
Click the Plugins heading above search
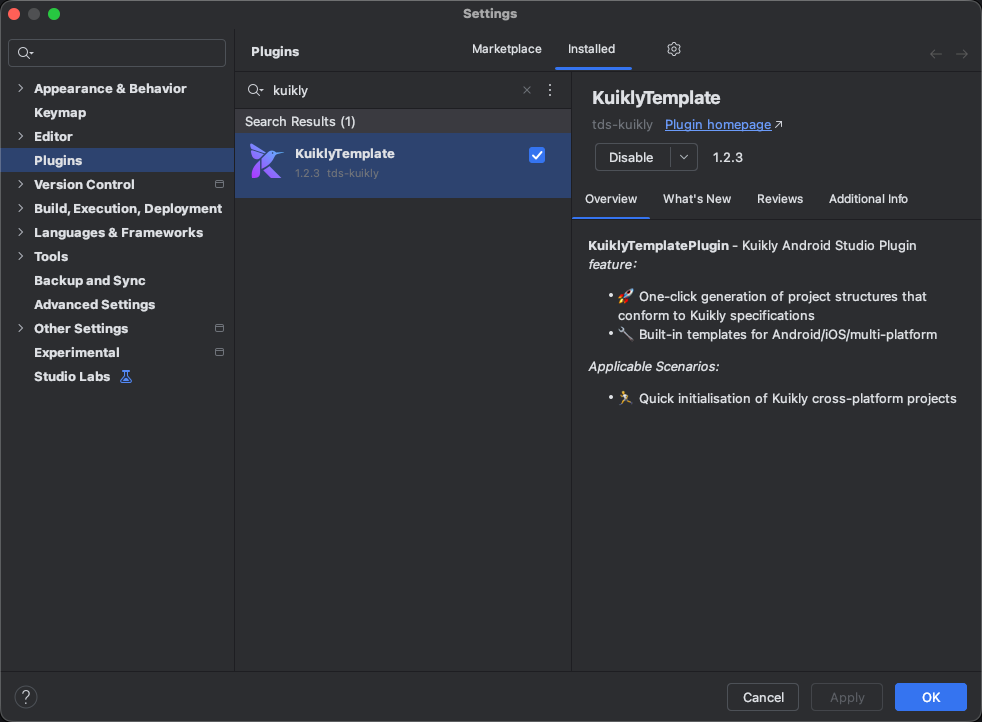coord(275,51)
